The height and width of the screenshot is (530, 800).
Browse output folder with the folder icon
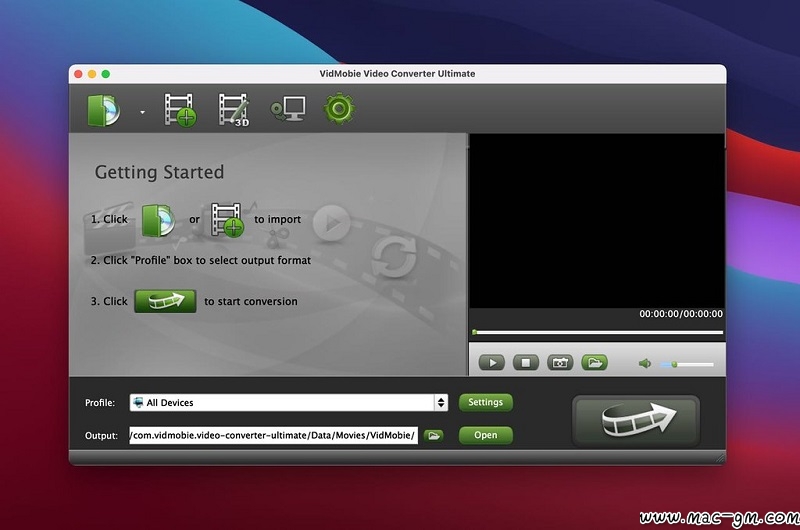coord(434,436)
